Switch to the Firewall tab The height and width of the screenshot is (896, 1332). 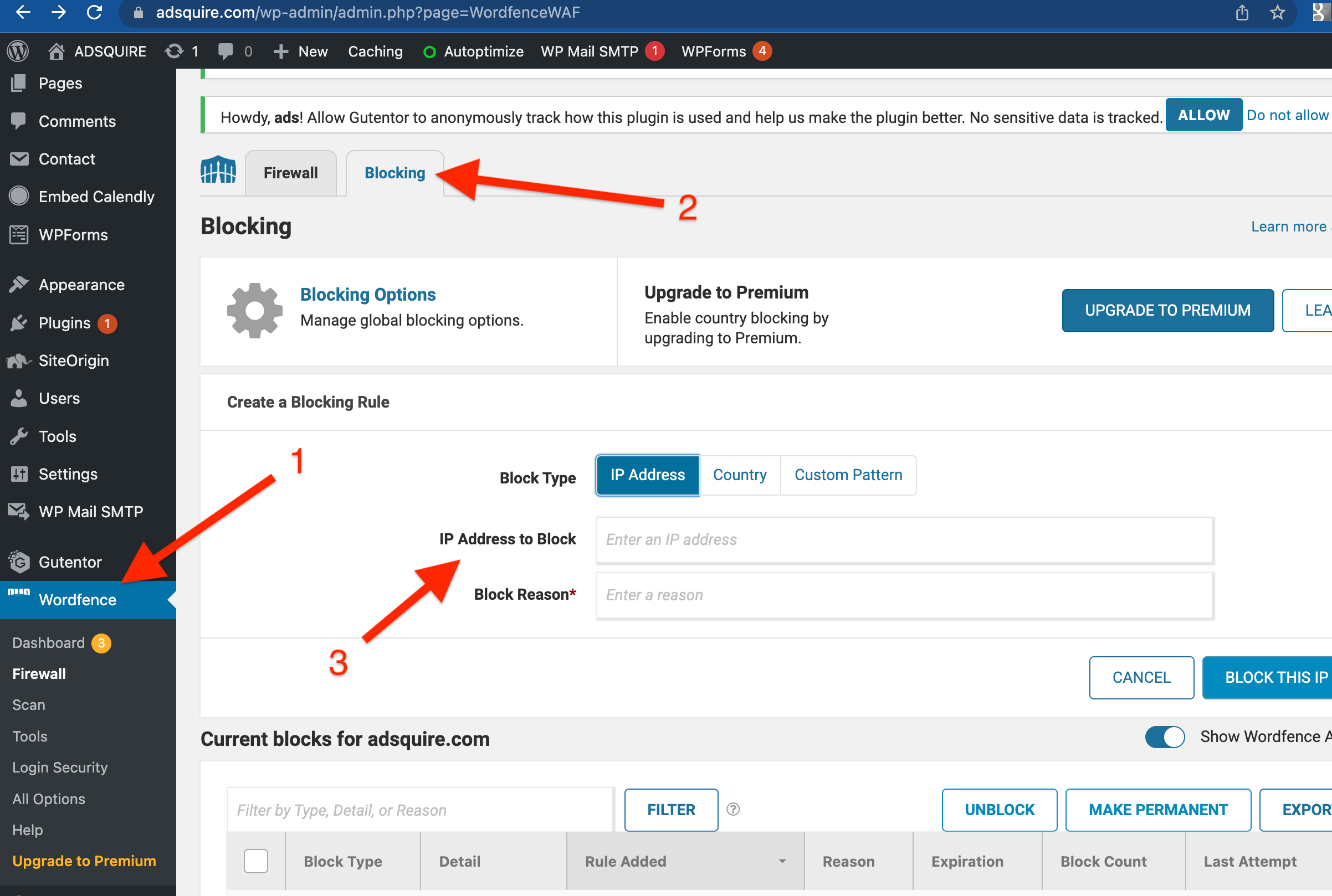pyautogui.click(x=289, y=173)
